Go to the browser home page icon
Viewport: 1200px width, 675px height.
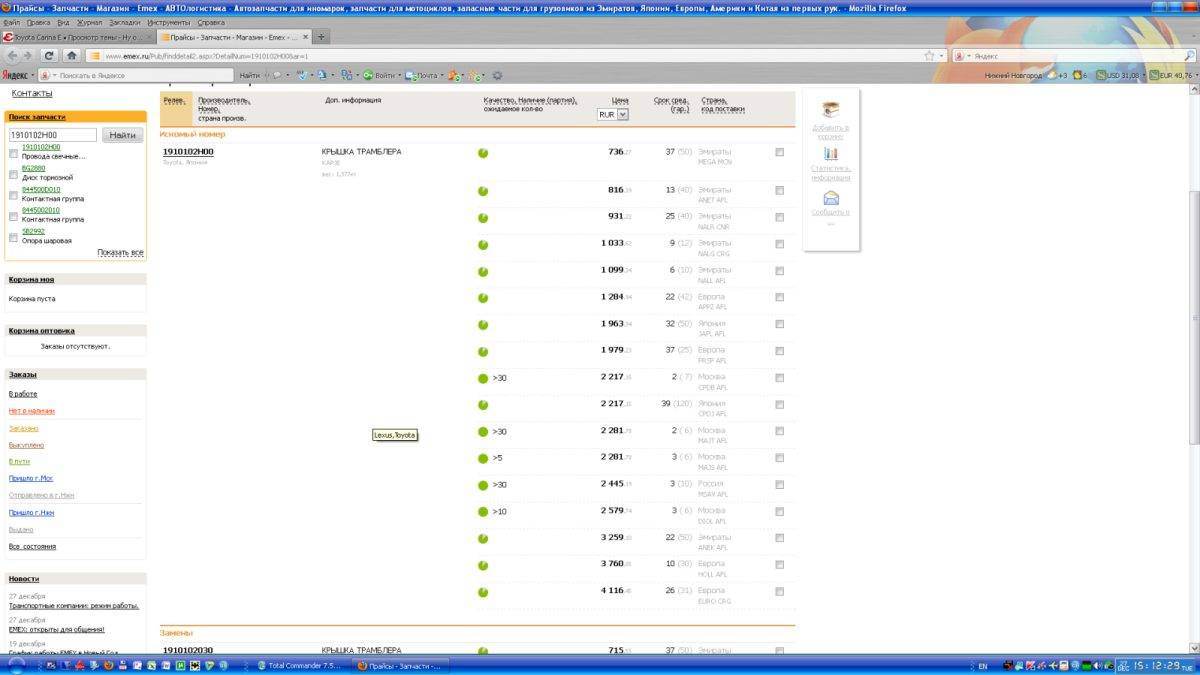72,56
